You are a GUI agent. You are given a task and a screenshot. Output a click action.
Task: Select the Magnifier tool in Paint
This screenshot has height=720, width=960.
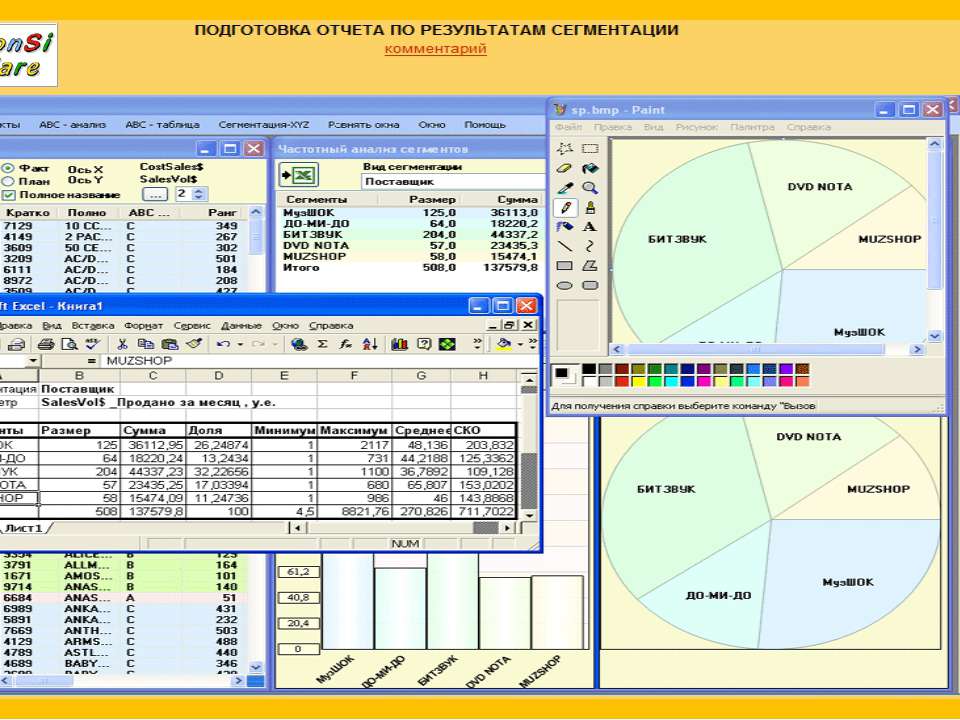point(590,188)
